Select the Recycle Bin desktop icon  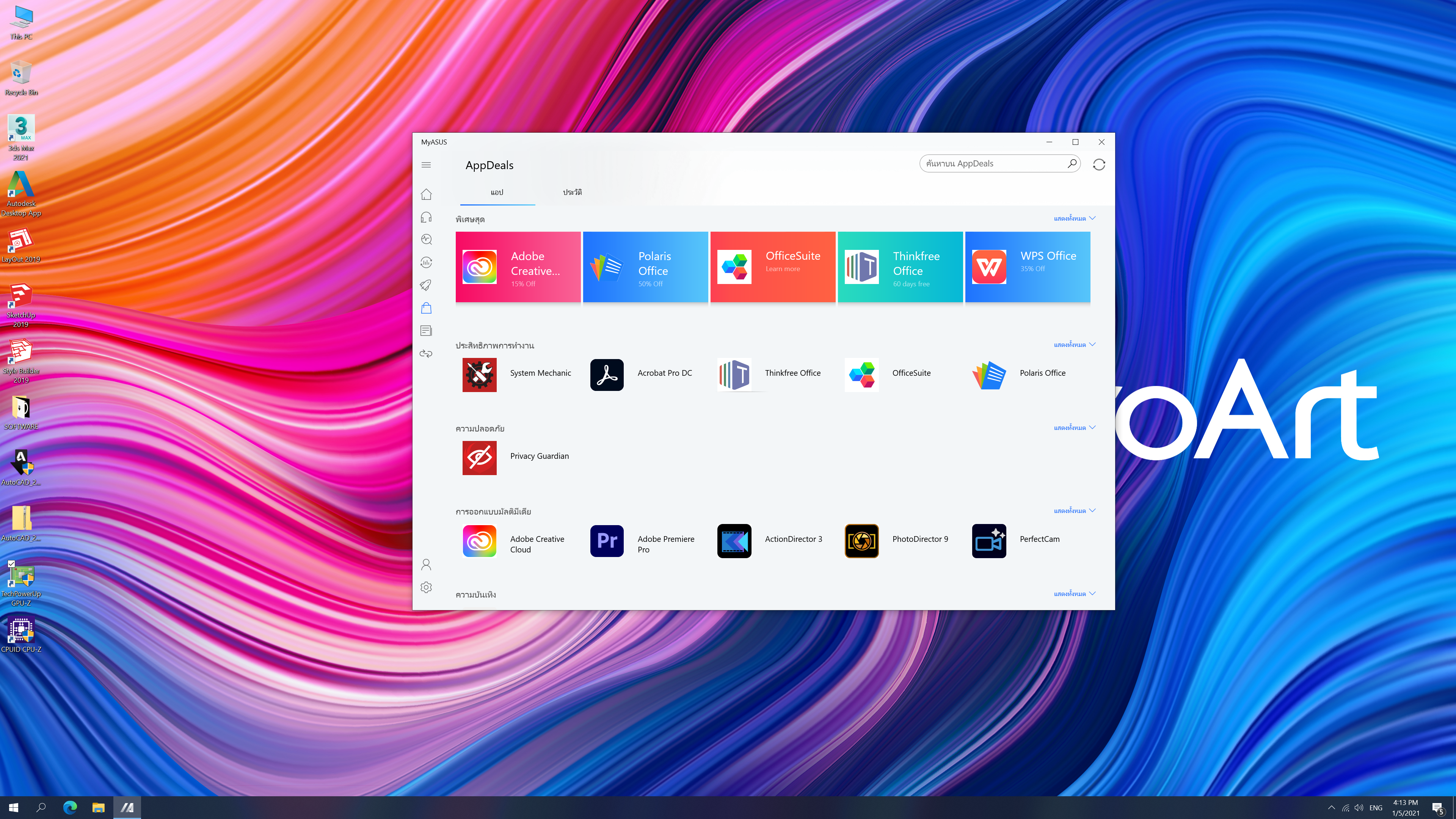(21, 78)
